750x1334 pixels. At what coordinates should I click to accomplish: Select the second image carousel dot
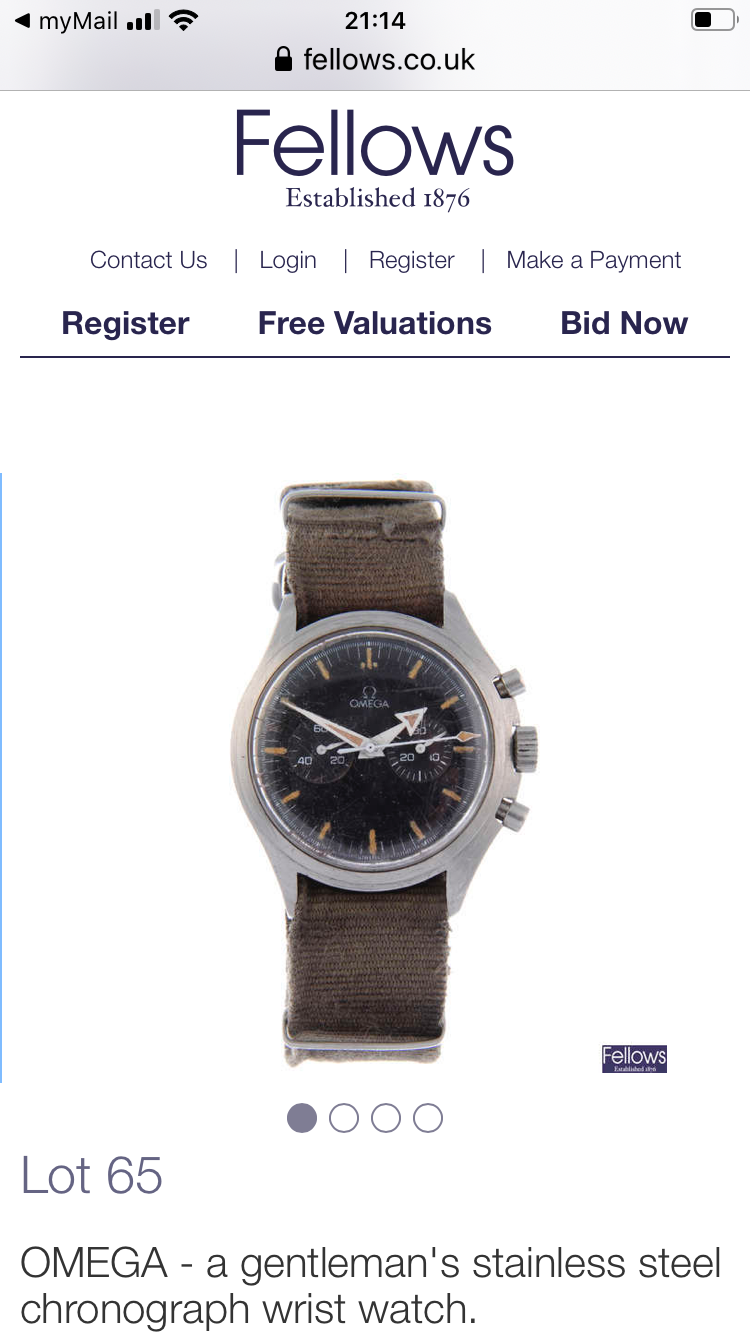344,1118
